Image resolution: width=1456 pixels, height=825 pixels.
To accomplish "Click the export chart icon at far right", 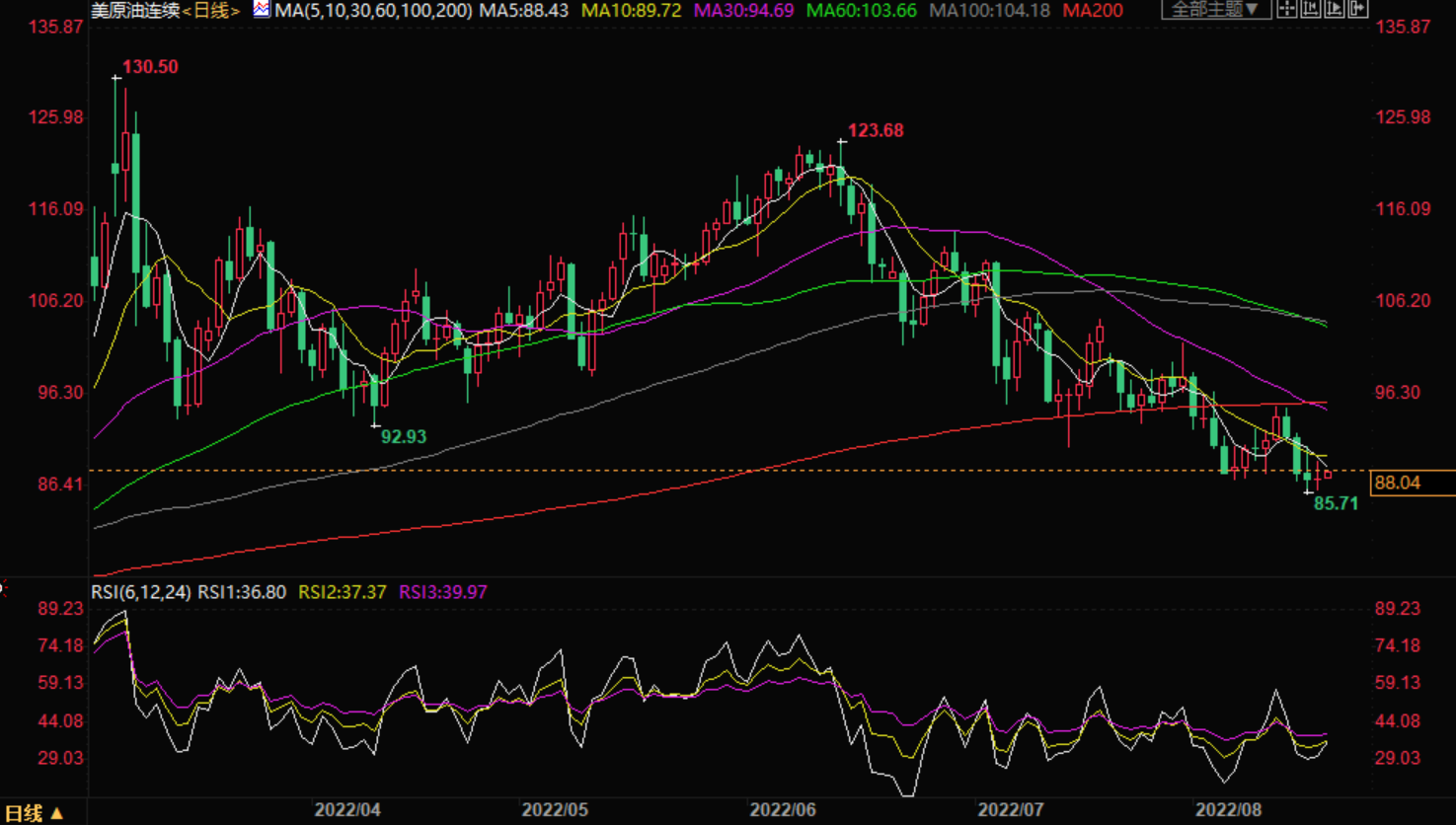I will [1358, 9].
